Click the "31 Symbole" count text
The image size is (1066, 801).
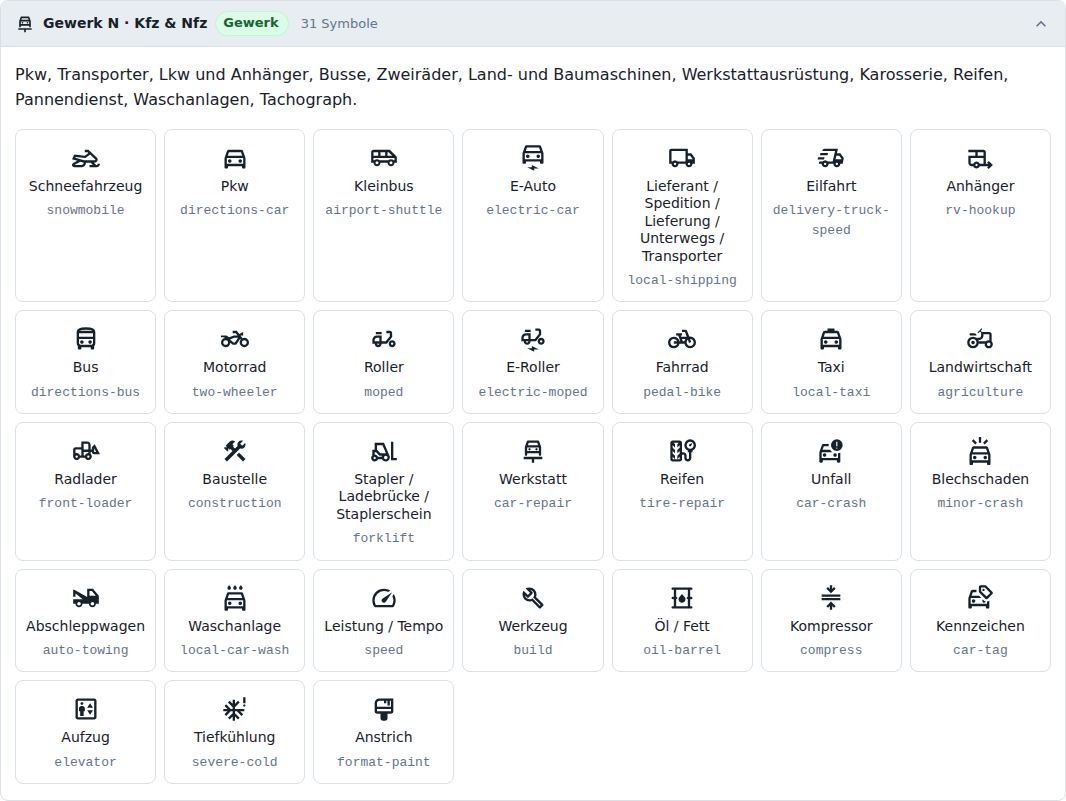(x=339, y=23)
